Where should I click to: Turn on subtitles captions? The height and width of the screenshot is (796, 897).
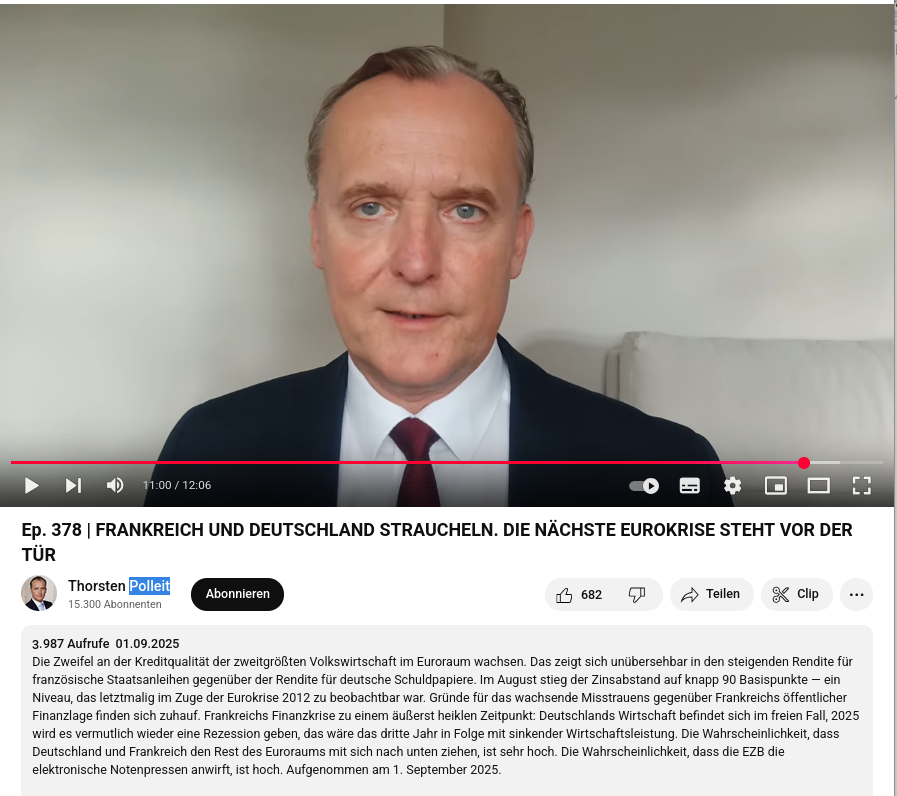pyautogui.click(x=689, y=486)
